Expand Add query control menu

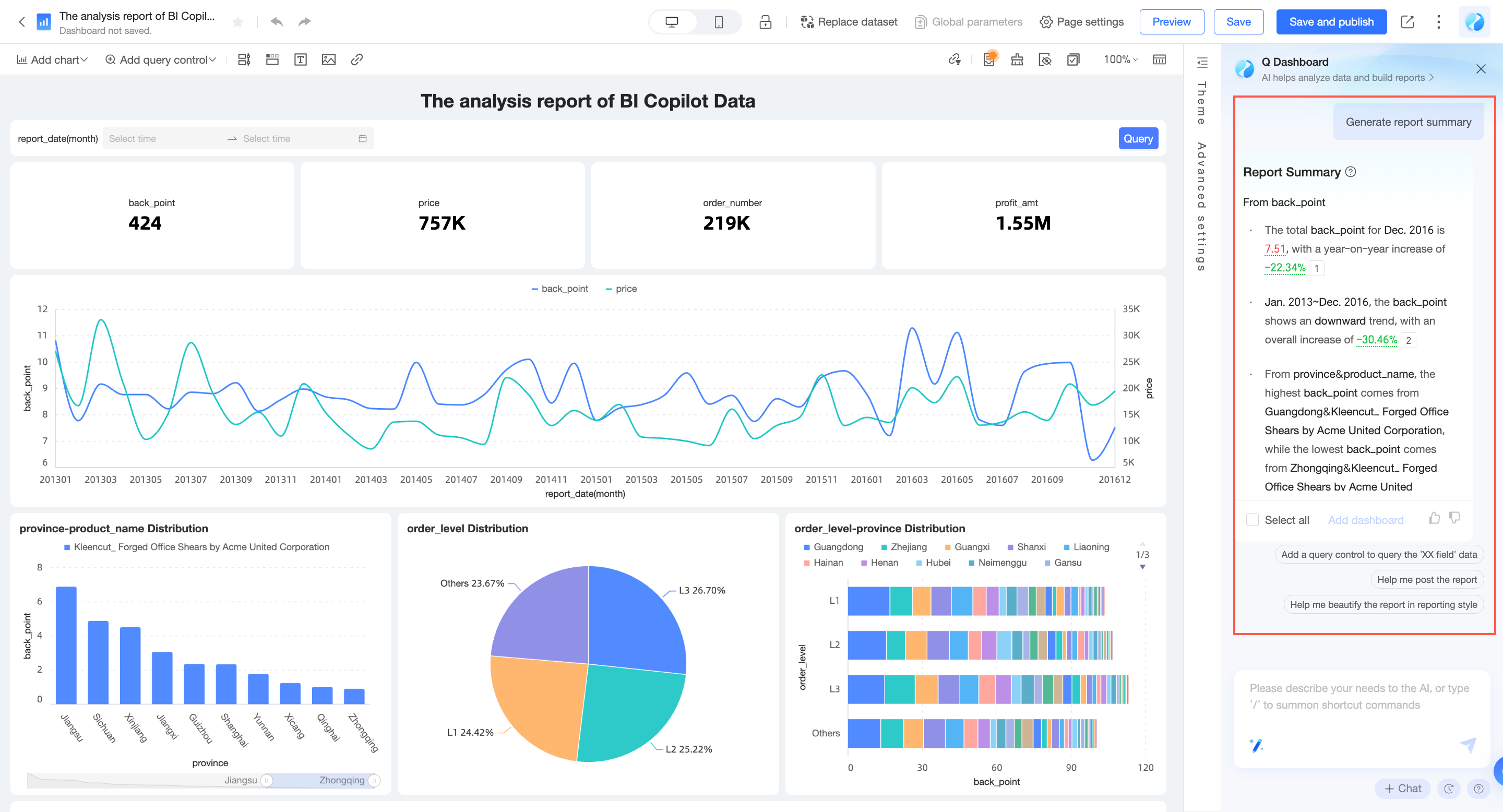160,59
